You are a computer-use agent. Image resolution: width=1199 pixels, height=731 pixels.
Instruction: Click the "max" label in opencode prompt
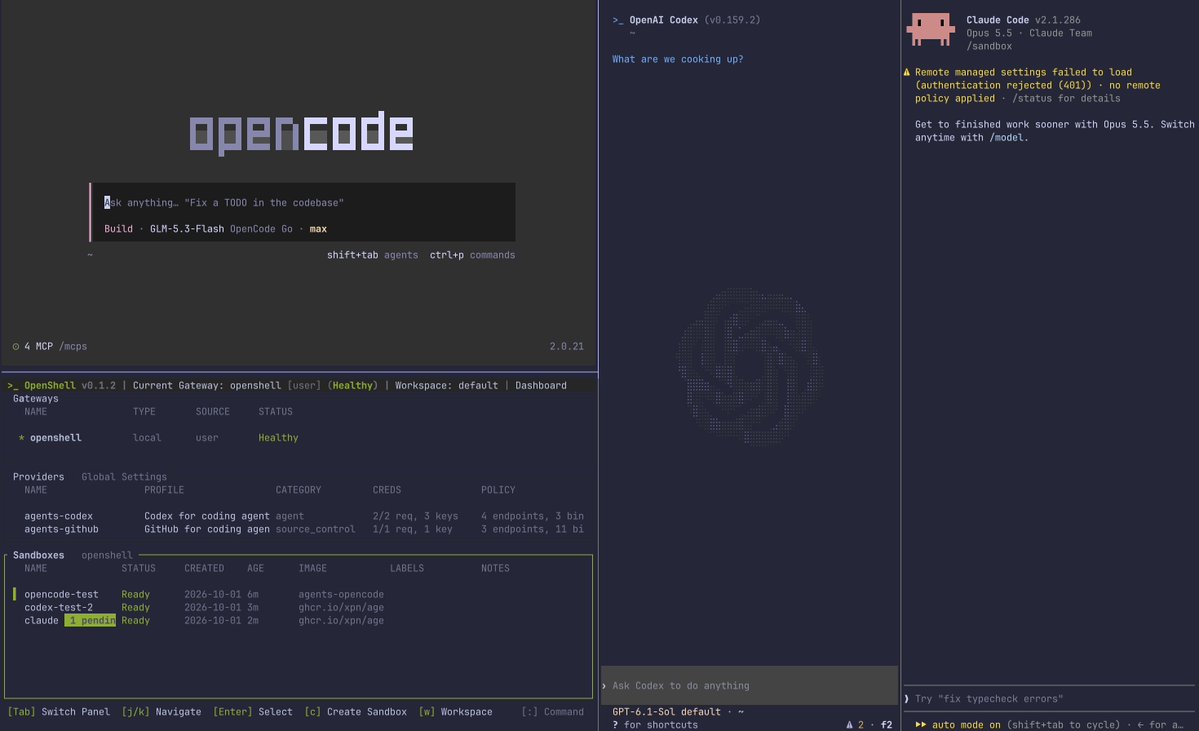[318, 229]
